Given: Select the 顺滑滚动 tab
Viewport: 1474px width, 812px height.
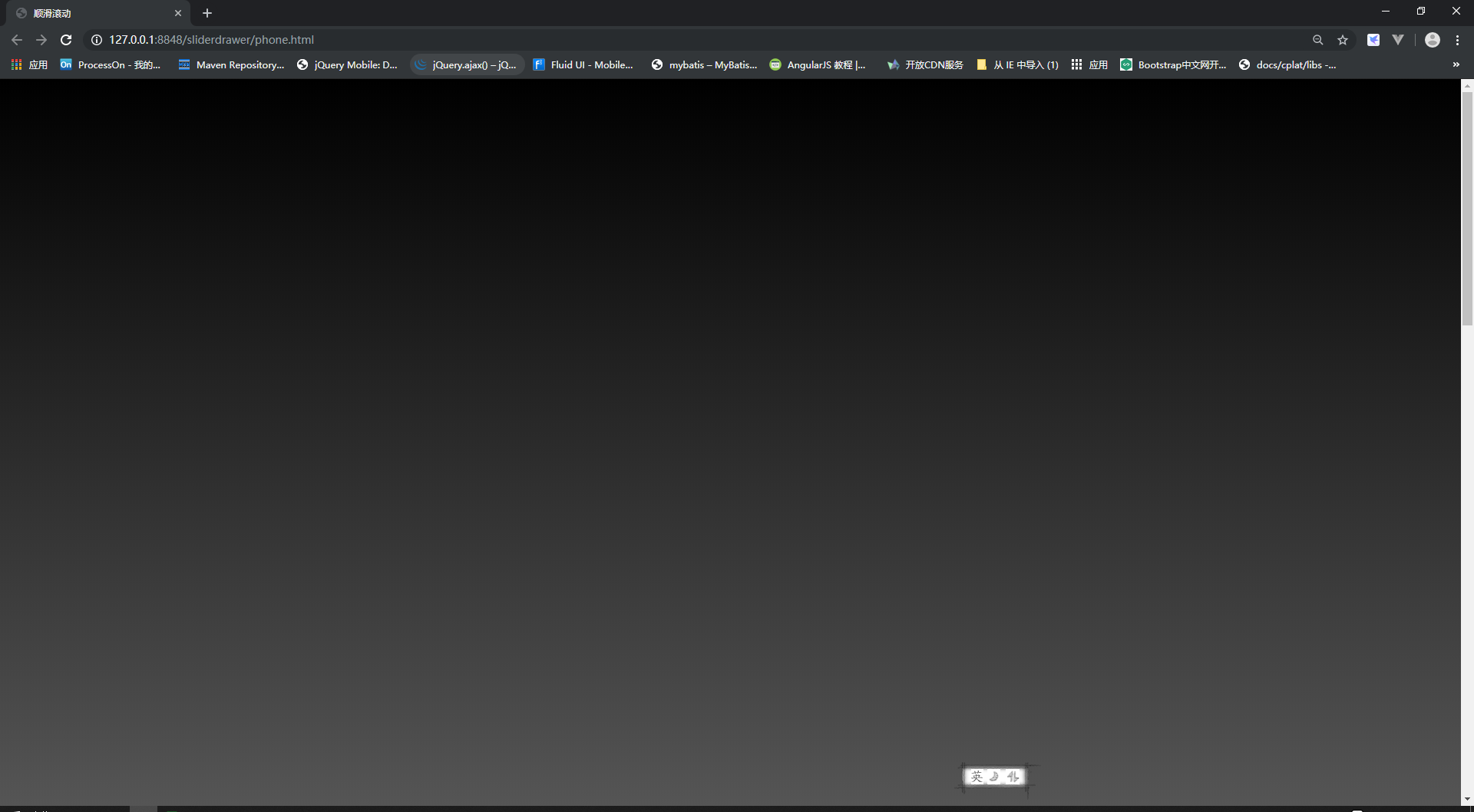Looking at the screenshot, I should 98,13.
